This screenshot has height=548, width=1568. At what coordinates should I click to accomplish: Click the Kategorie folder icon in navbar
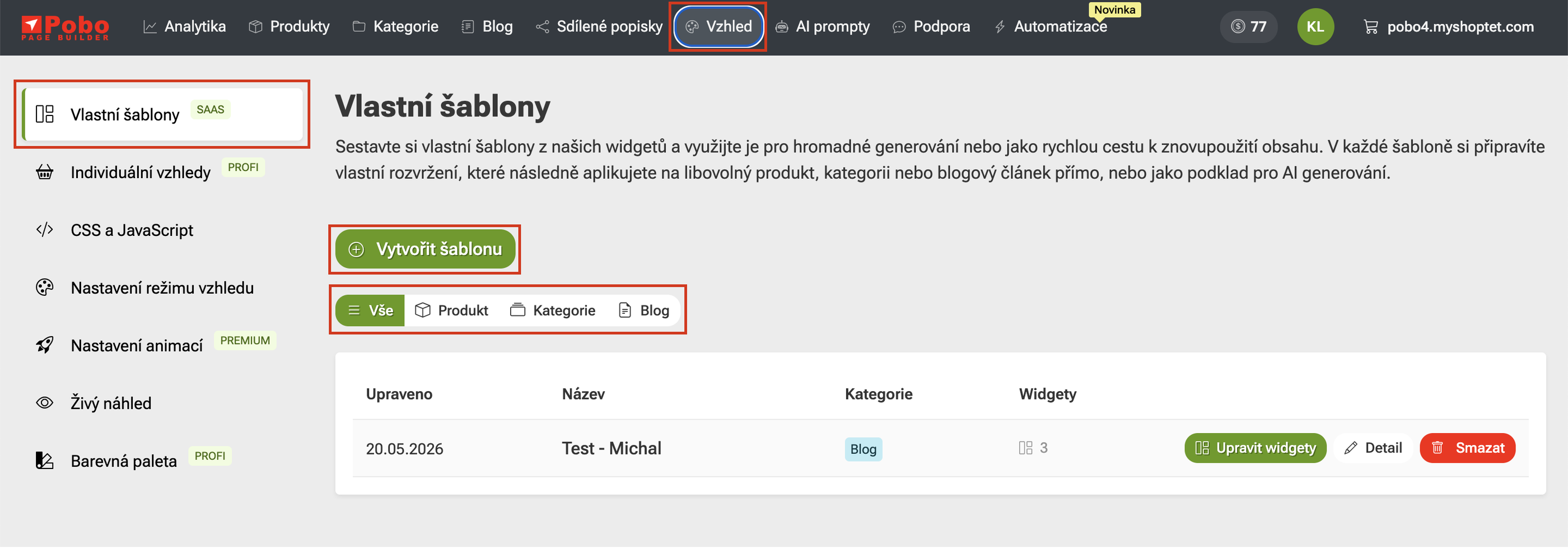tap(358, 27)
